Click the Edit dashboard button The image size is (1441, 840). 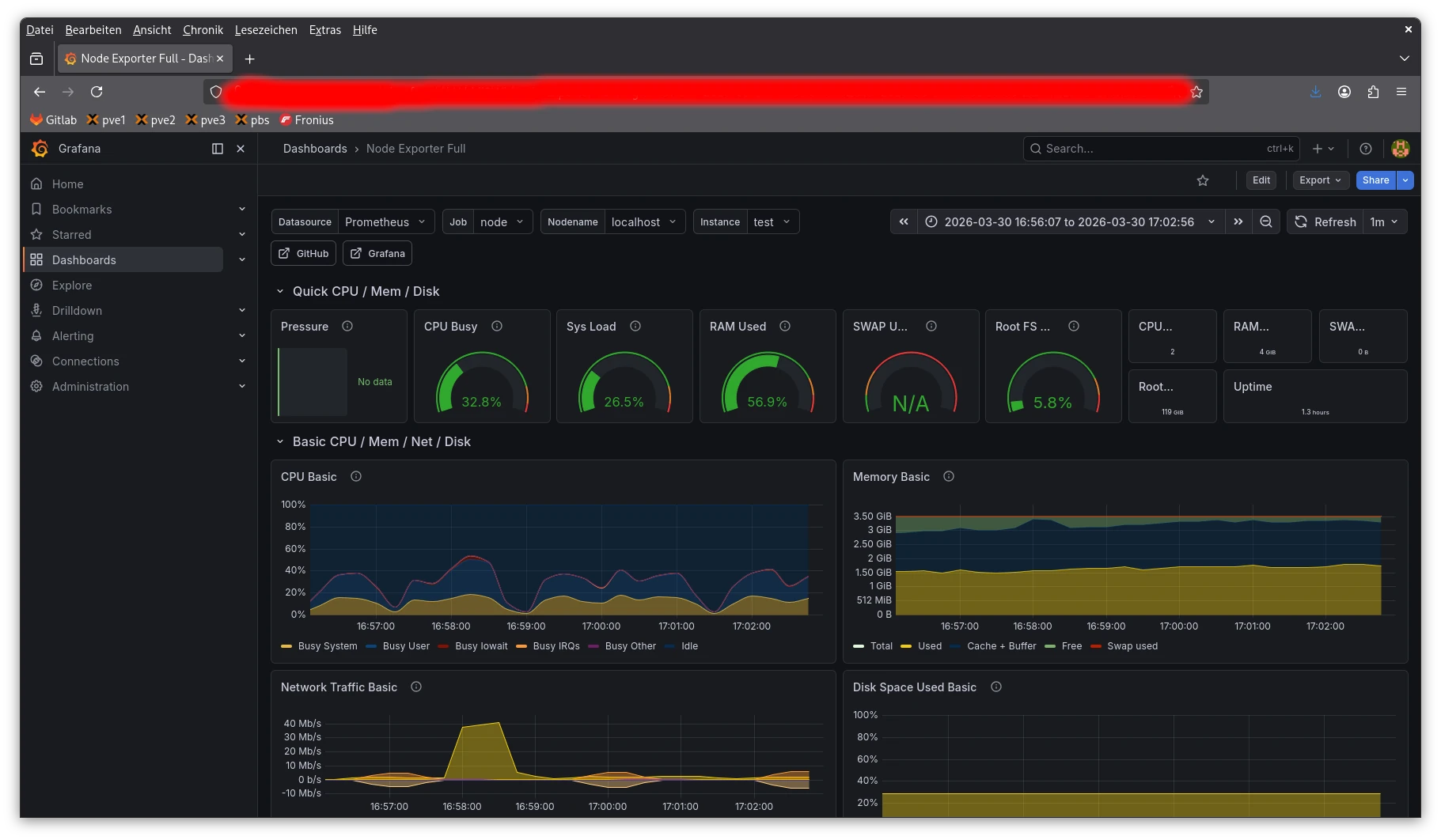tap(1261, 180)
